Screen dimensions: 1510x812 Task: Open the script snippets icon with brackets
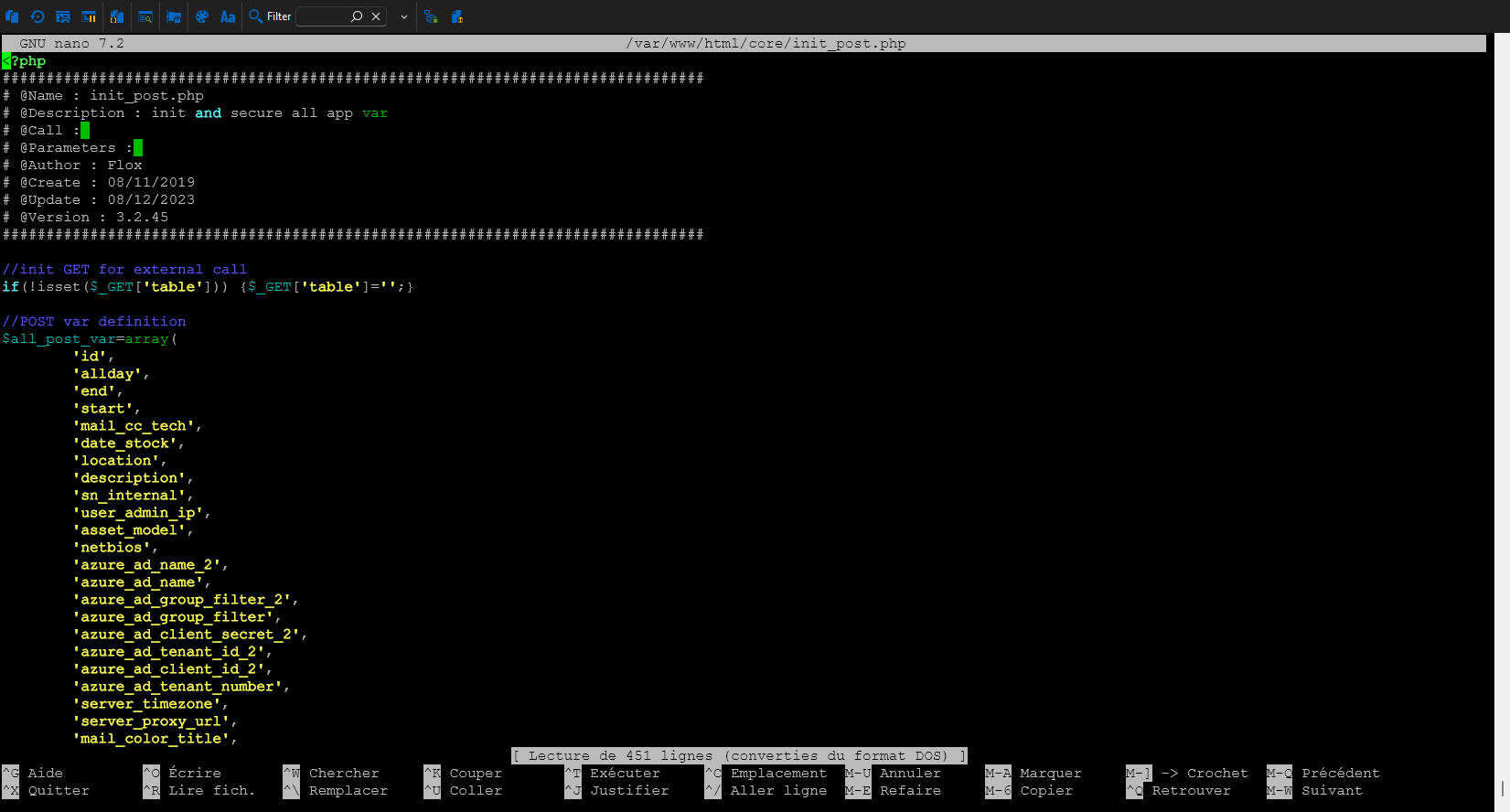(x=117, y=16)
